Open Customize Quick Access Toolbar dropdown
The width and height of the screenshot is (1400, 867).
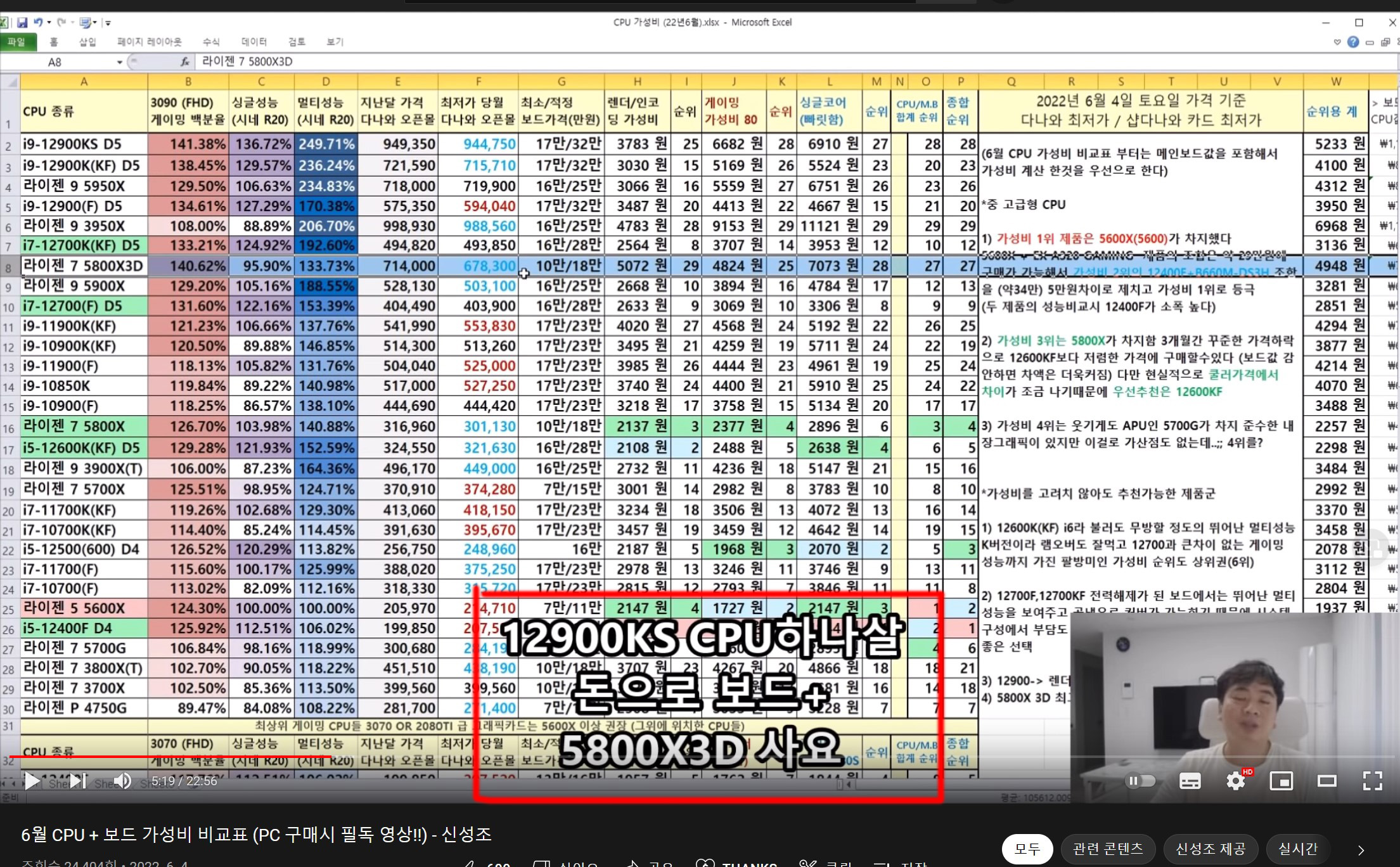(x=108, y=23)
